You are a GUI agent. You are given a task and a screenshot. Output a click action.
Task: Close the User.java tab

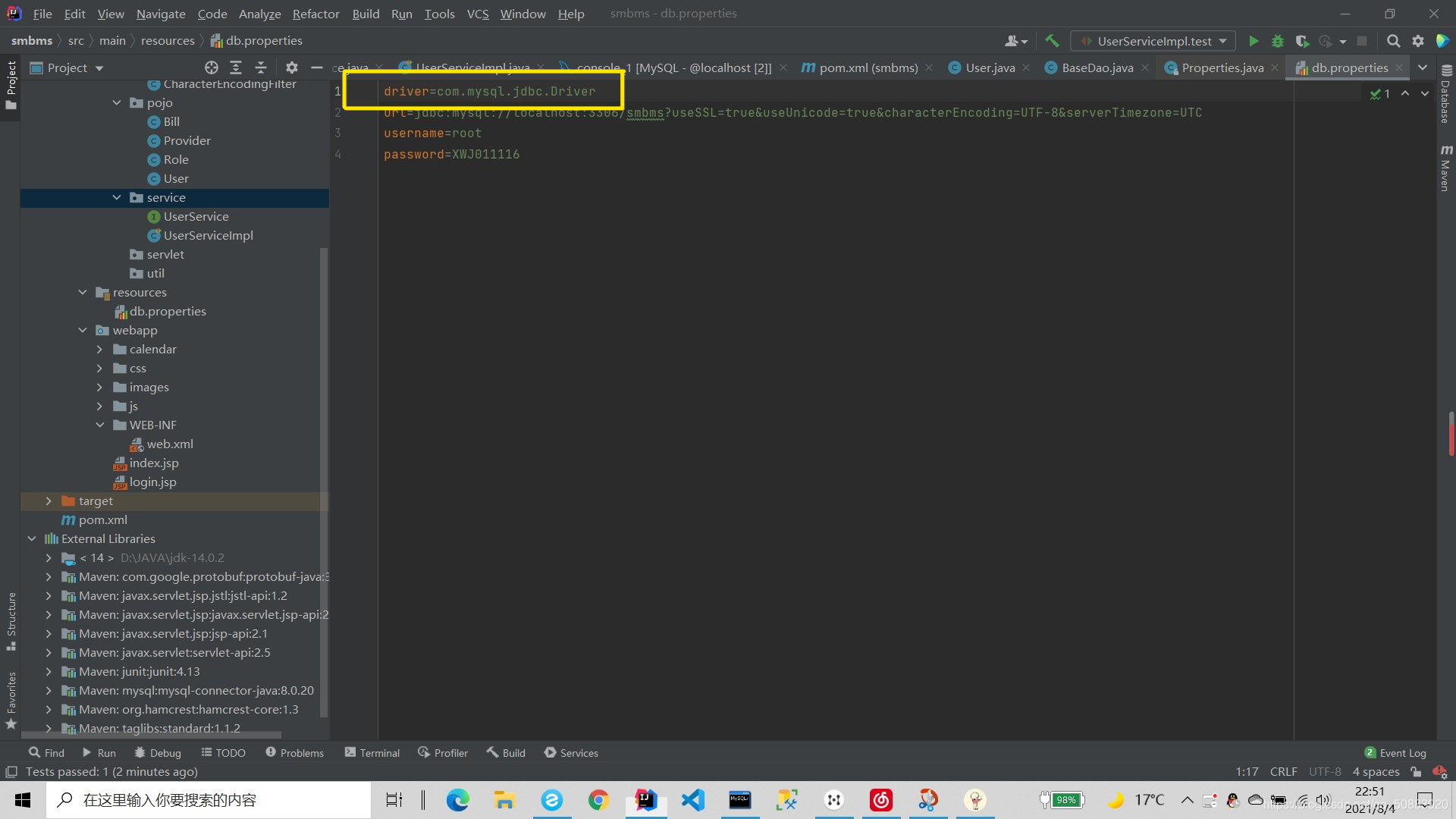point(1026,67)
